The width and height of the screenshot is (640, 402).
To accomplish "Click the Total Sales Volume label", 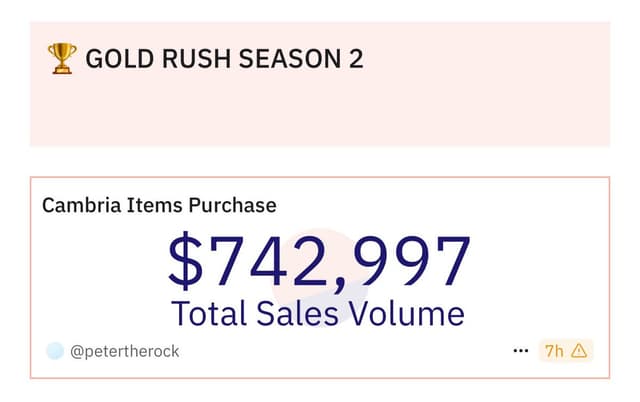I will click(318, 313).
